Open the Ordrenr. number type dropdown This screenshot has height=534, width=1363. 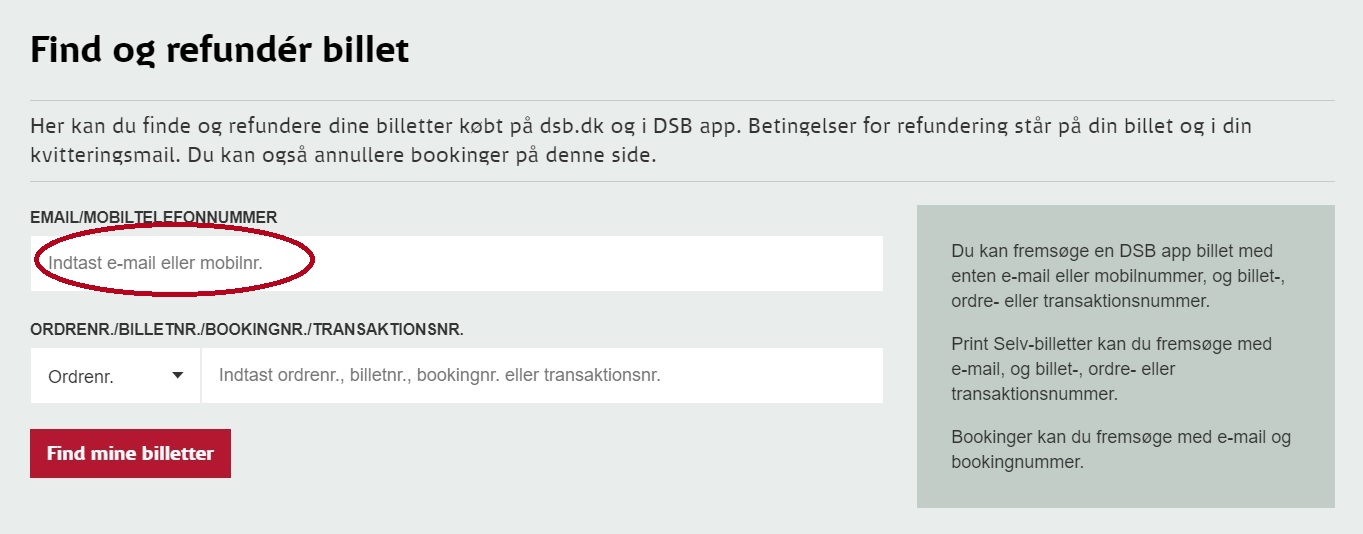pyautogui.click(x=116, y=376)
